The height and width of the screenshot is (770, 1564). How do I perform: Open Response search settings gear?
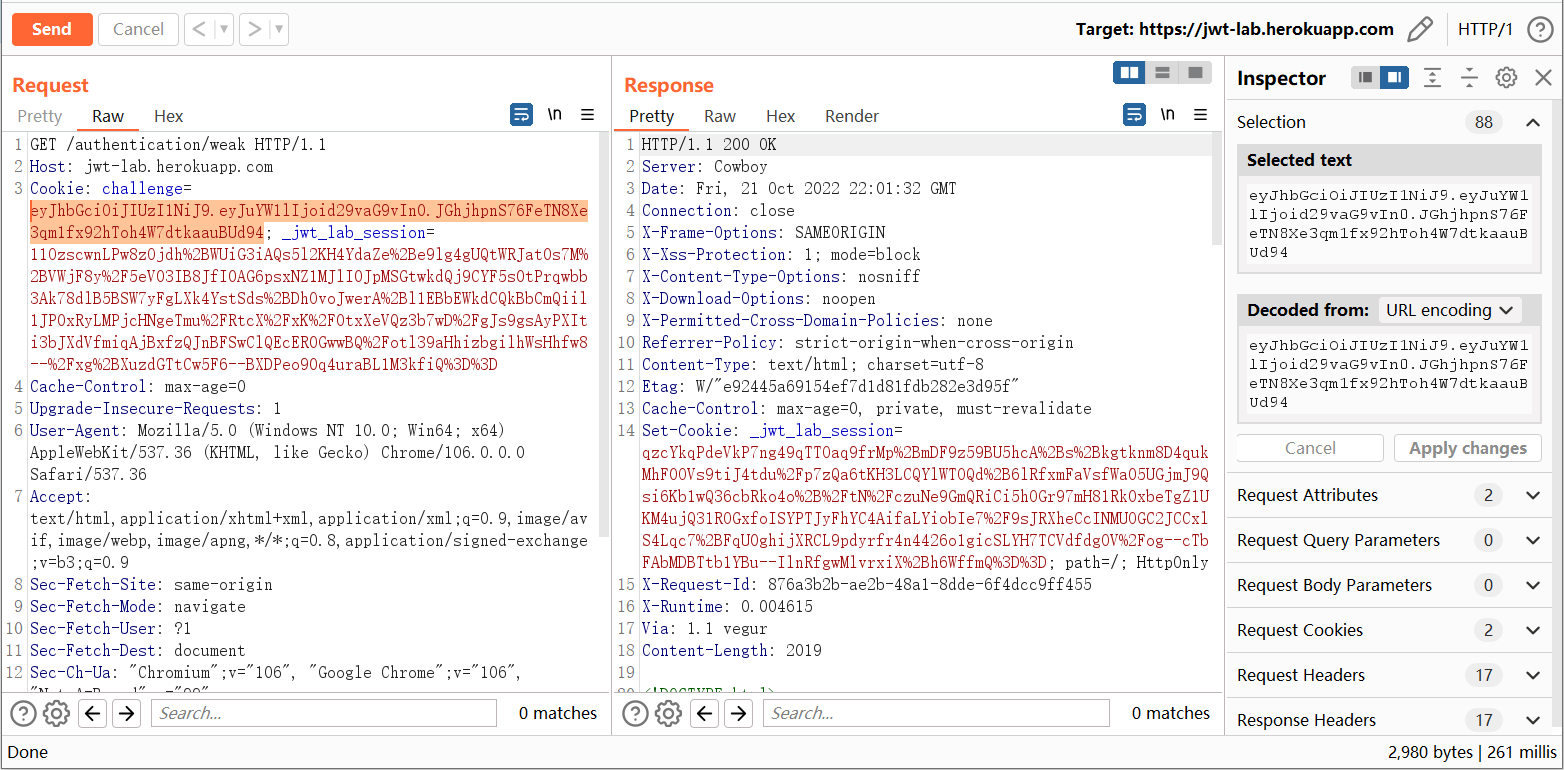[669, 713]
